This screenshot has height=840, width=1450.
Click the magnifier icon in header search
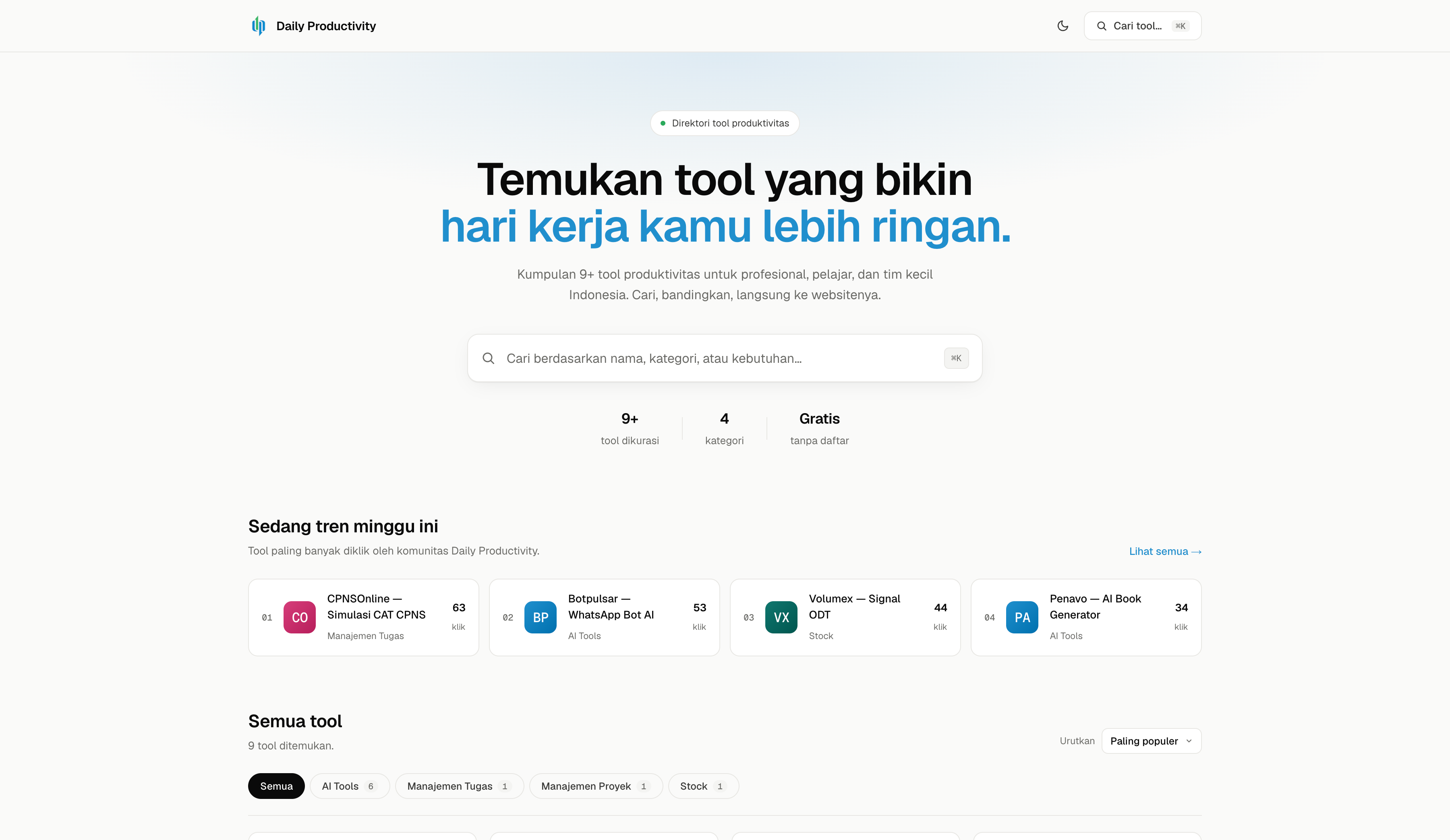tap(1101, 26)
